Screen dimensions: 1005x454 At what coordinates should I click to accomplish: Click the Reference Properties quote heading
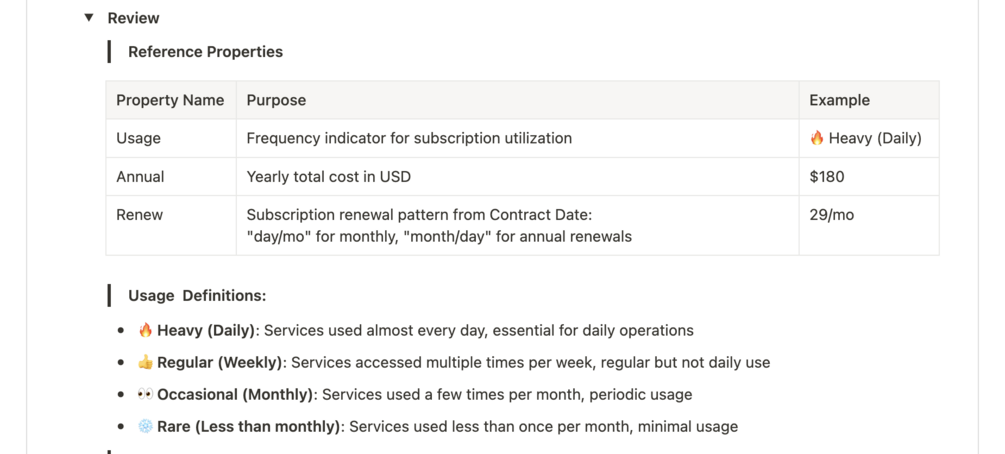tap(205, 52)
